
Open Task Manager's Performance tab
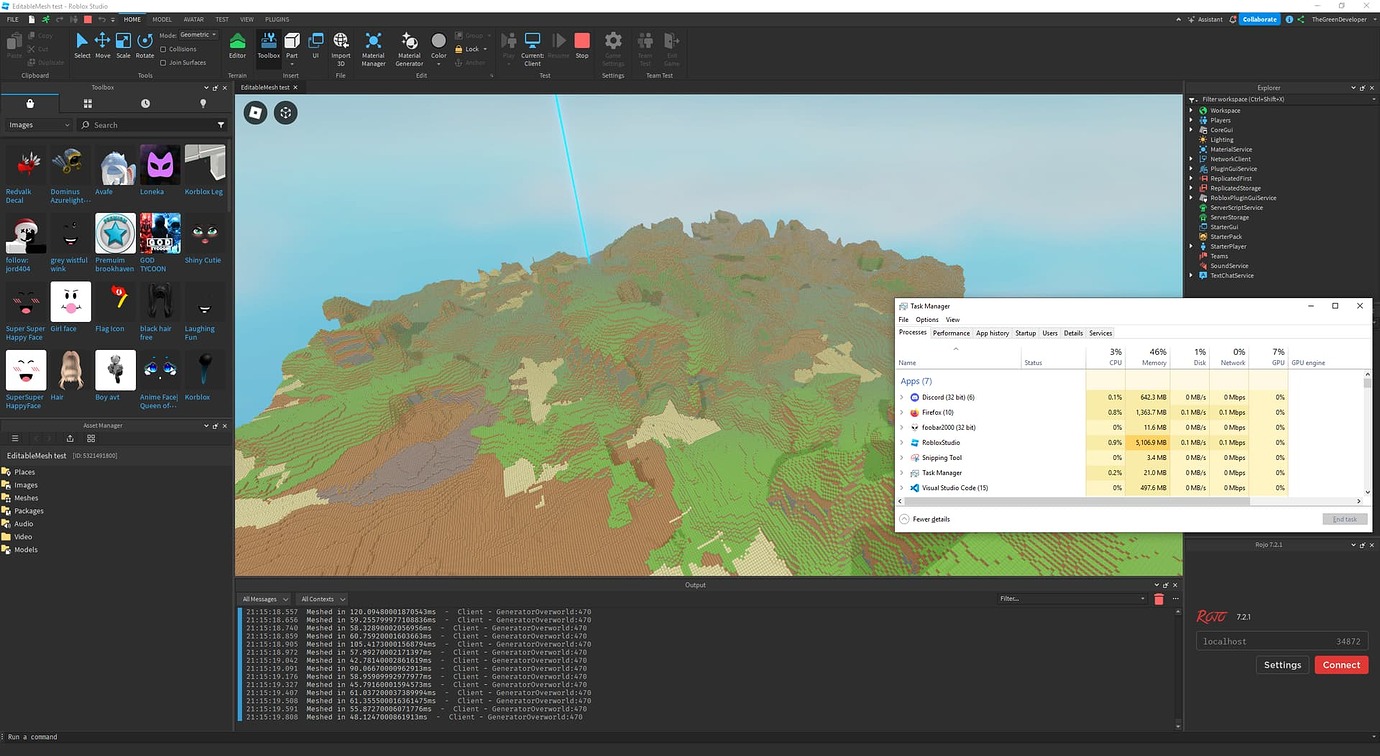[951, 332]
